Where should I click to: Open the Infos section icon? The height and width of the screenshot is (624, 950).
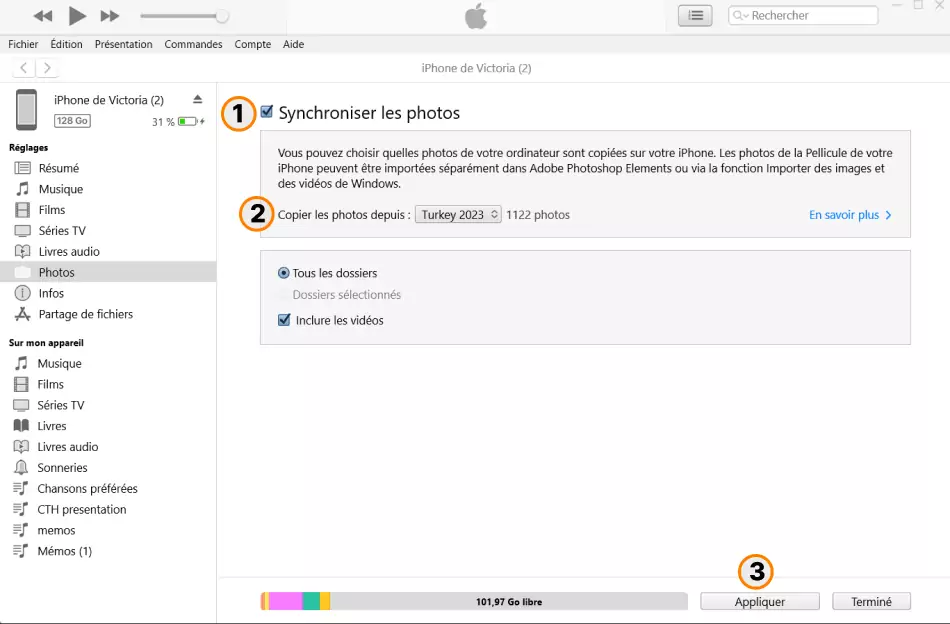pos(22,293)
